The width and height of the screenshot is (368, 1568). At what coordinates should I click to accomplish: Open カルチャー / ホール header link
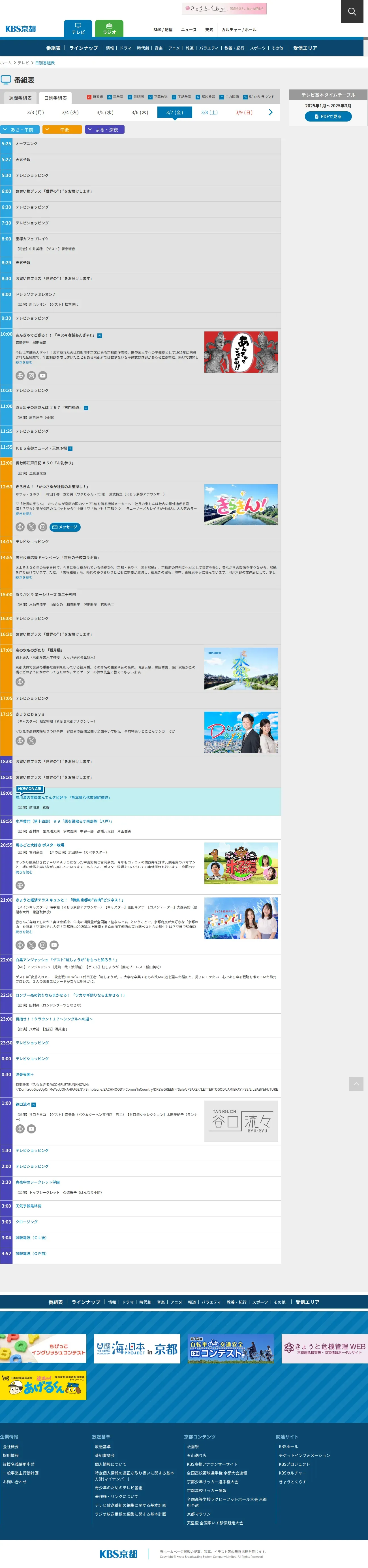(x=239, y=30)
